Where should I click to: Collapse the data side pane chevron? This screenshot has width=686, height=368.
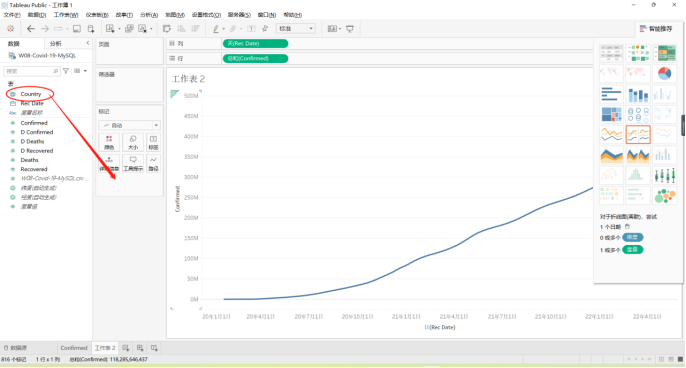[x=88, y=43]
